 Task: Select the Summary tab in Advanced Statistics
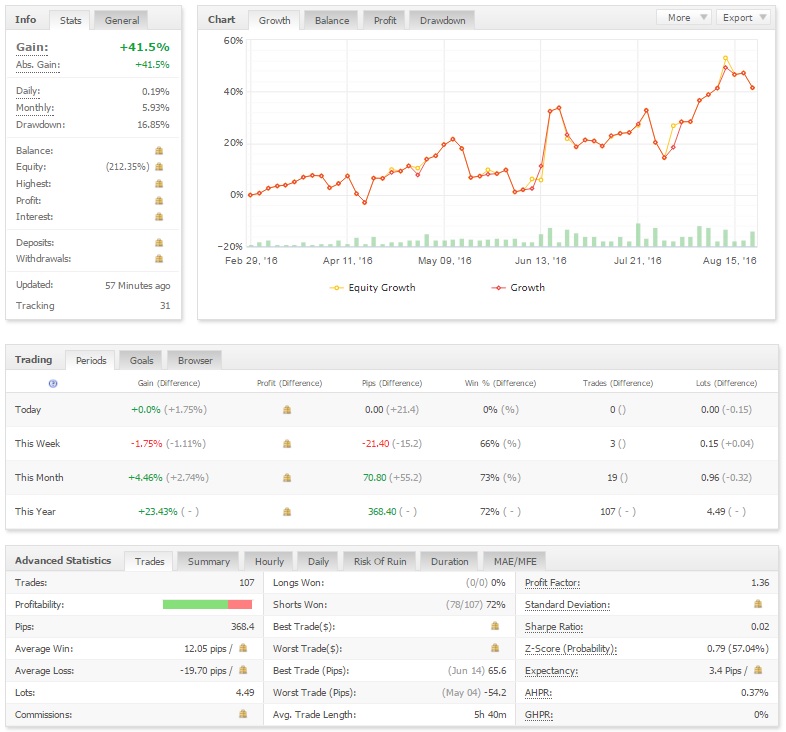pyautogui.click(x=209, y=562)
